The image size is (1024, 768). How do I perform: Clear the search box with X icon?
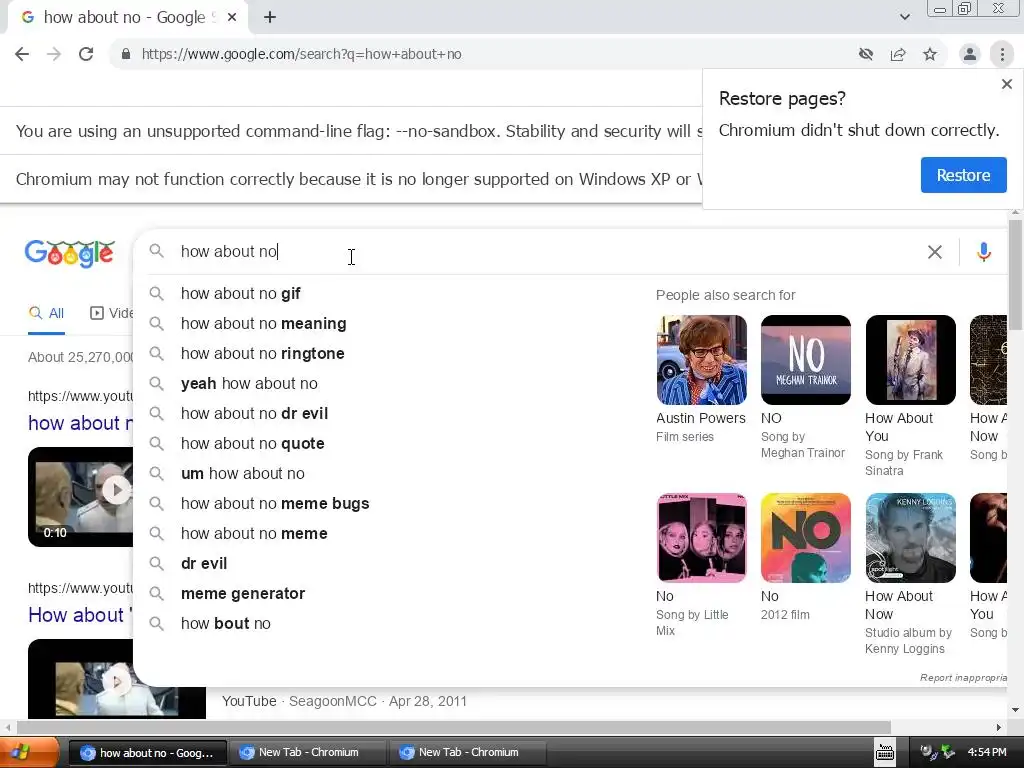pyautogui.click(x=935, y=251)
